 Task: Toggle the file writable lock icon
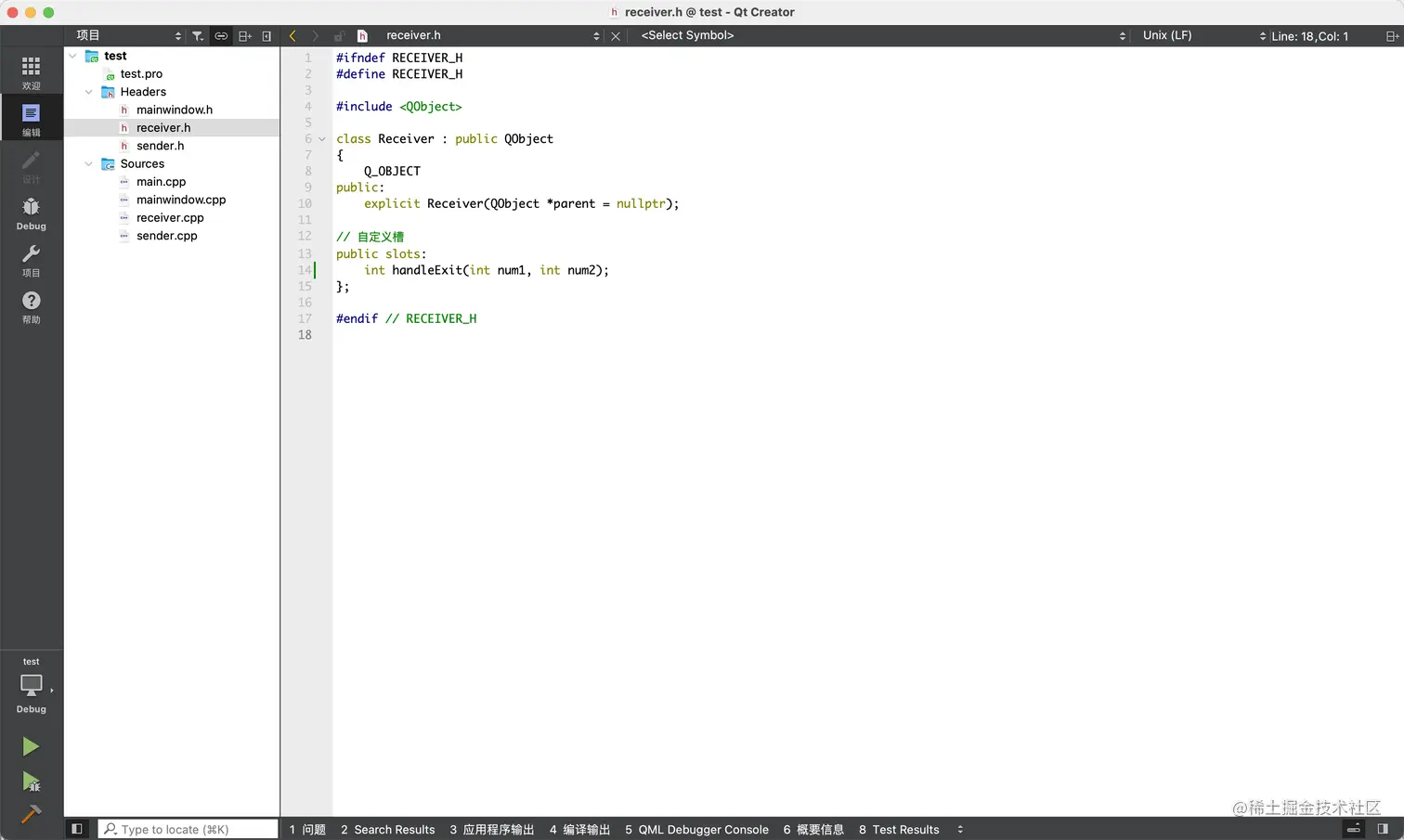pyautogui.click(x=339, y=36)
